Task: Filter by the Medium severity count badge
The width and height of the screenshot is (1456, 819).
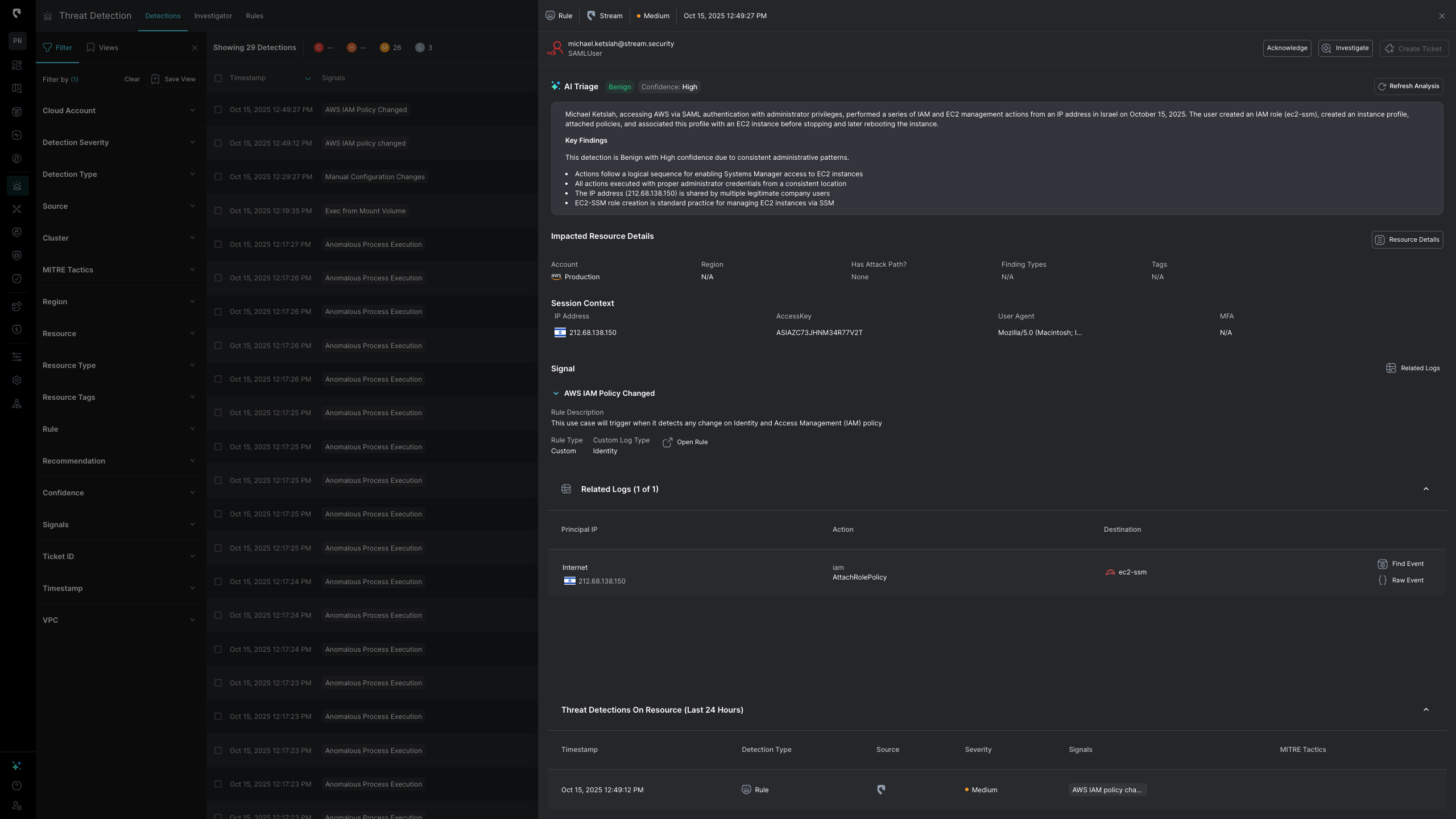Action: (x=385, y=48)
